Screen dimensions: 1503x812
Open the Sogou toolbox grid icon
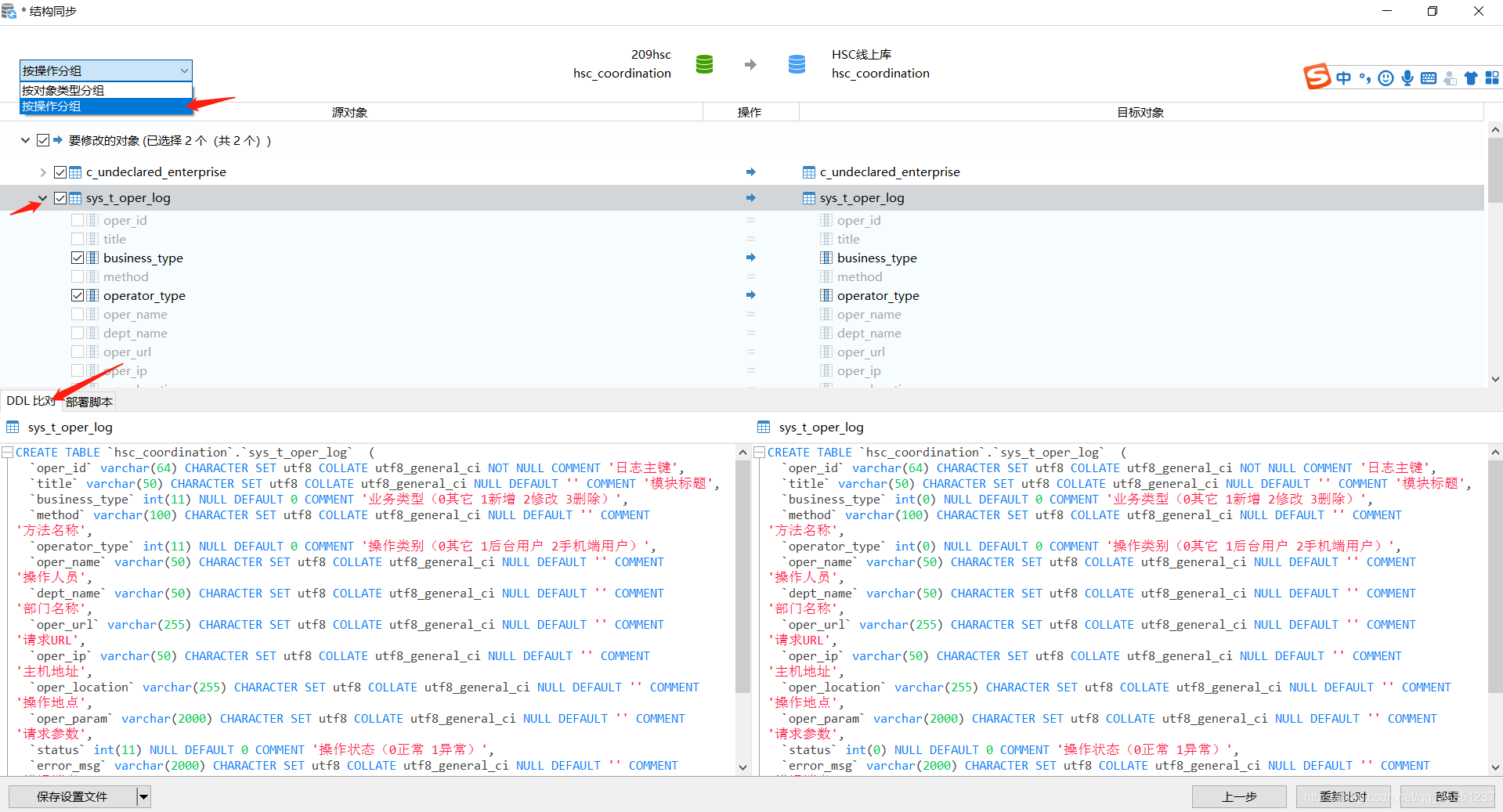pos(1492,78)
